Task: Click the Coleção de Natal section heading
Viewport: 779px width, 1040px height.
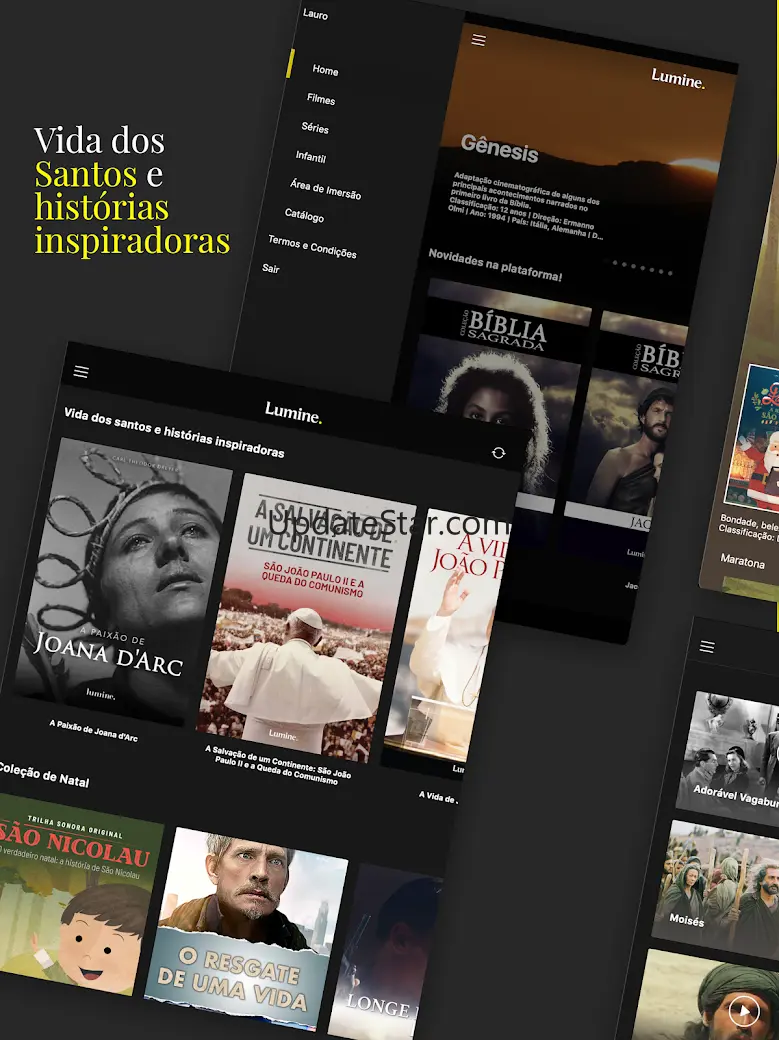Action: [44, 773]
